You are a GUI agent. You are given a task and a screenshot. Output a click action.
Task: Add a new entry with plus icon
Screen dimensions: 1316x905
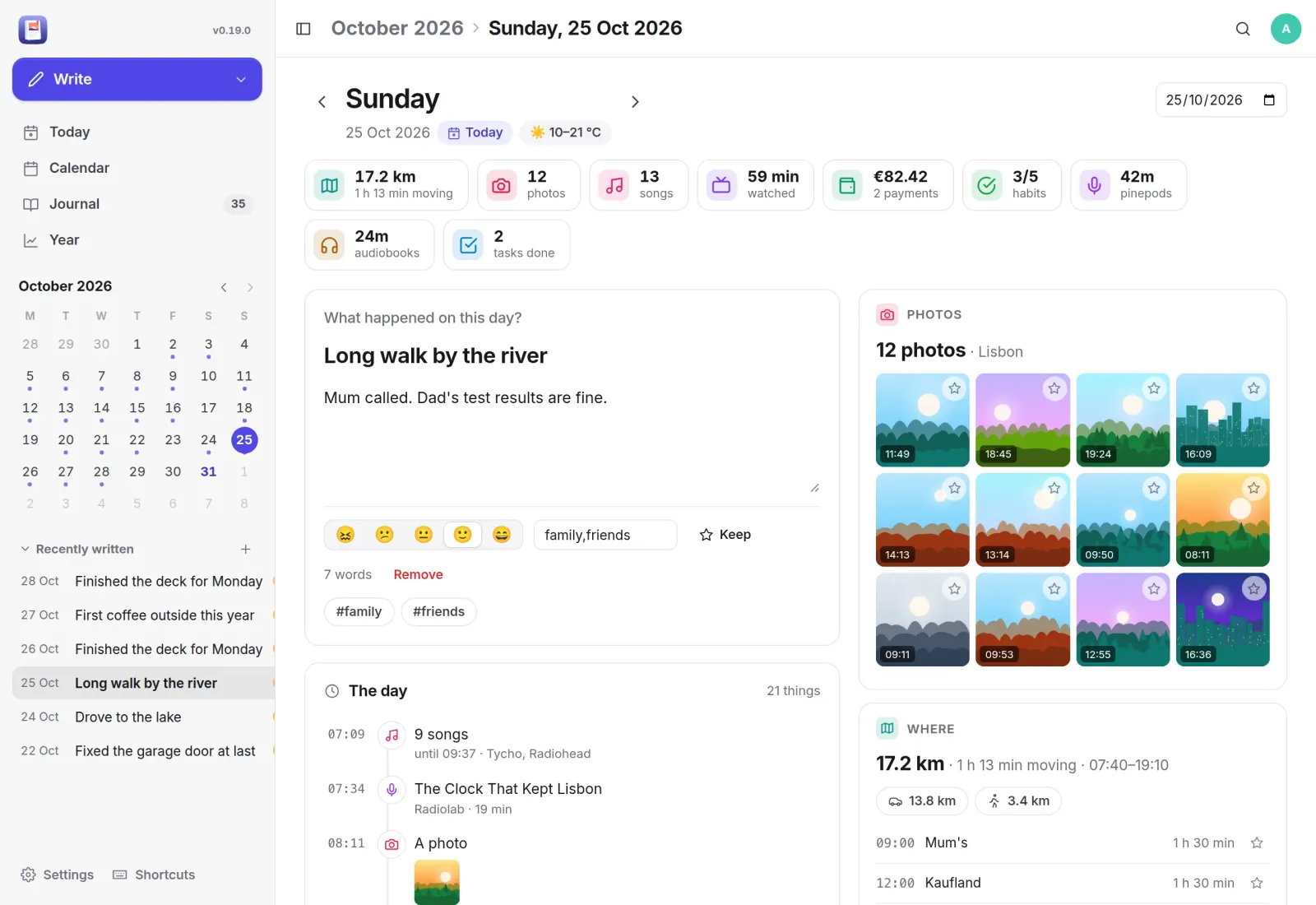tap(245, 549)
